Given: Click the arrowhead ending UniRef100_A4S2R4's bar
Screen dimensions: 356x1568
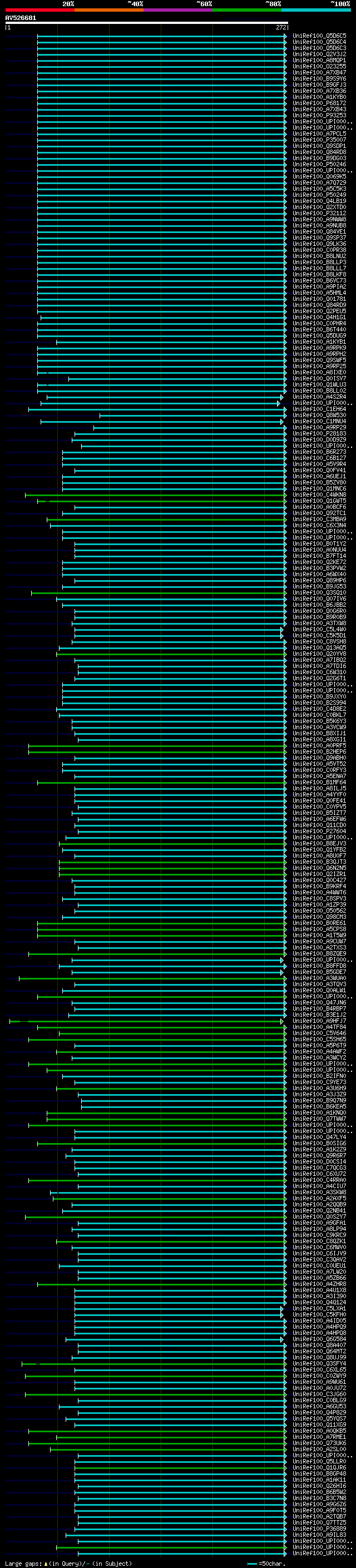Looking at the screenshot, I should (x=282, y=397).
